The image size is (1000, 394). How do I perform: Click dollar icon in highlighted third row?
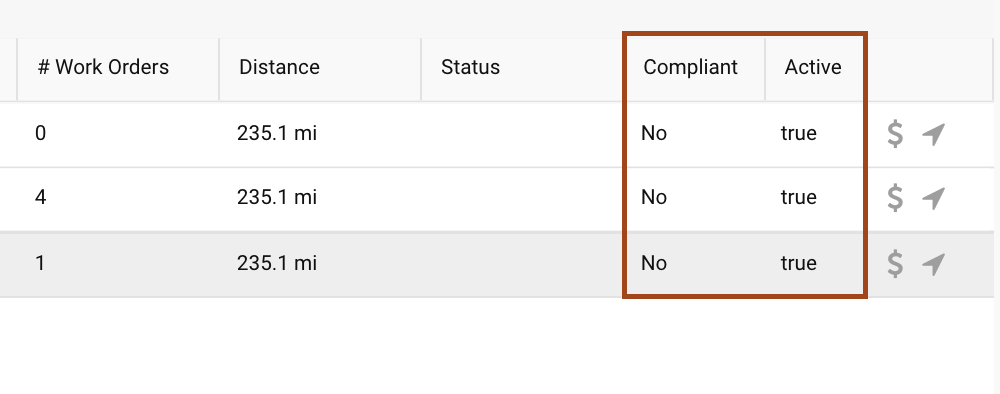point(895,264)
